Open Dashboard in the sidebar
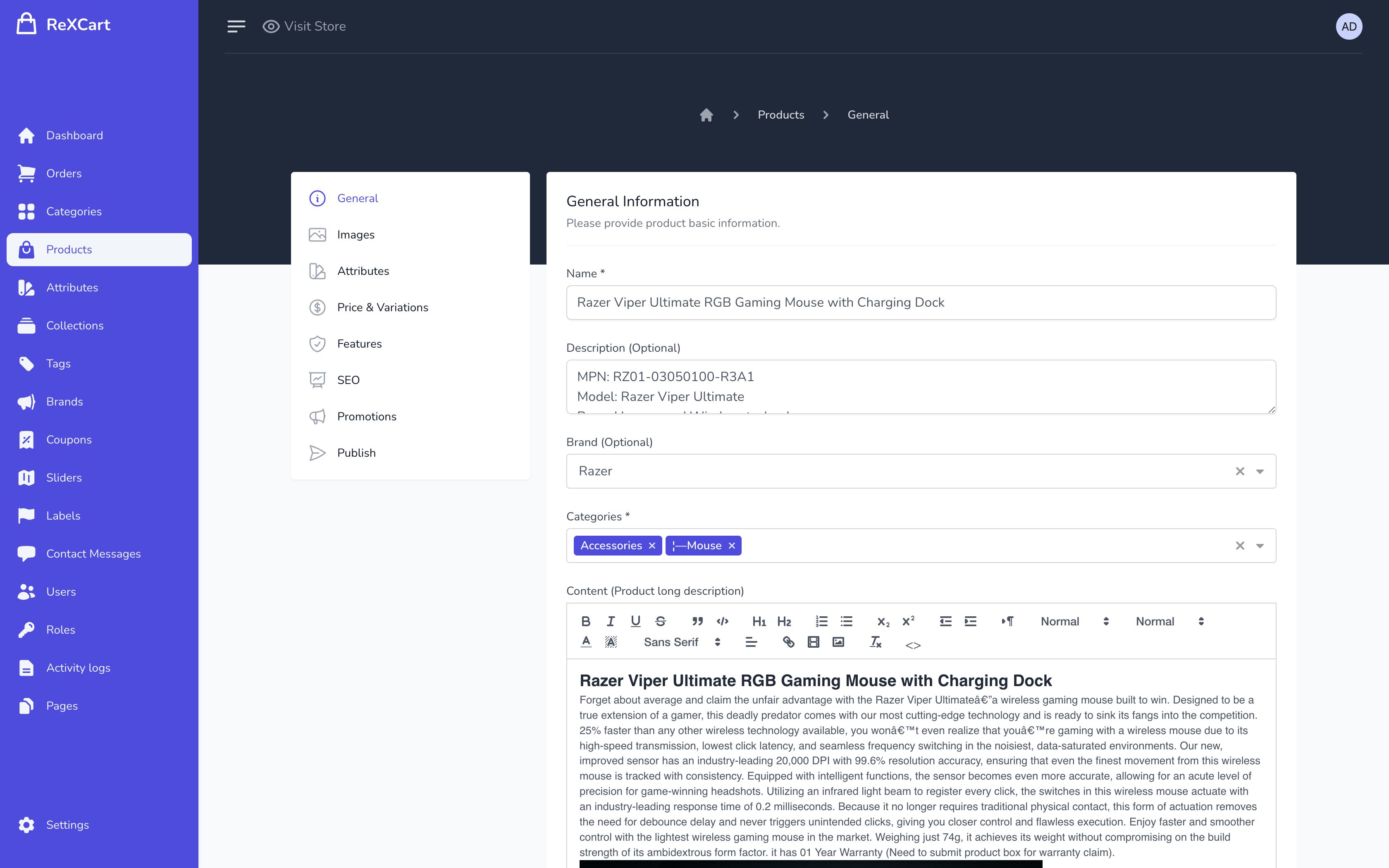This screenshot has width=1389, height=868. [99, 136]
